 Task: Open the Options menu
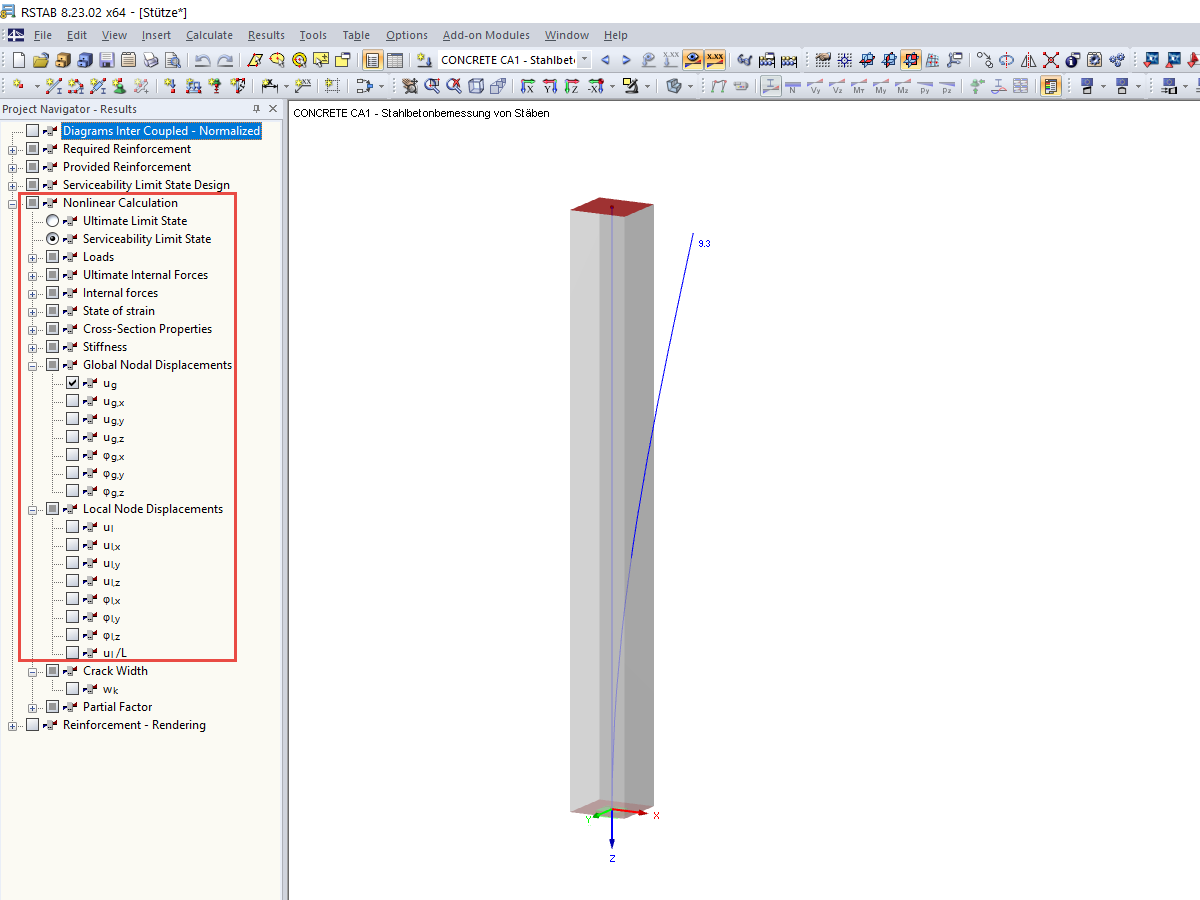[406, 35]
